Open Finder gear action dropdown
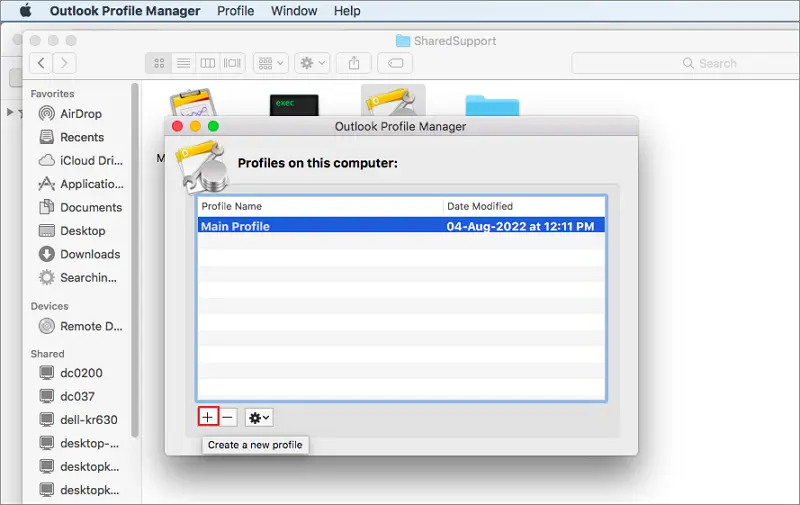 312,63
